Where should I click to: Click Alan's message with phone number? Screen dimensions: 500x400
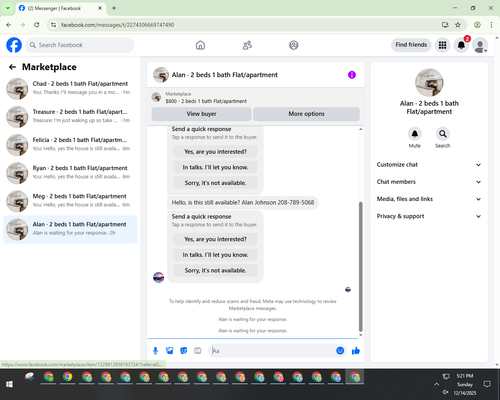243,202
